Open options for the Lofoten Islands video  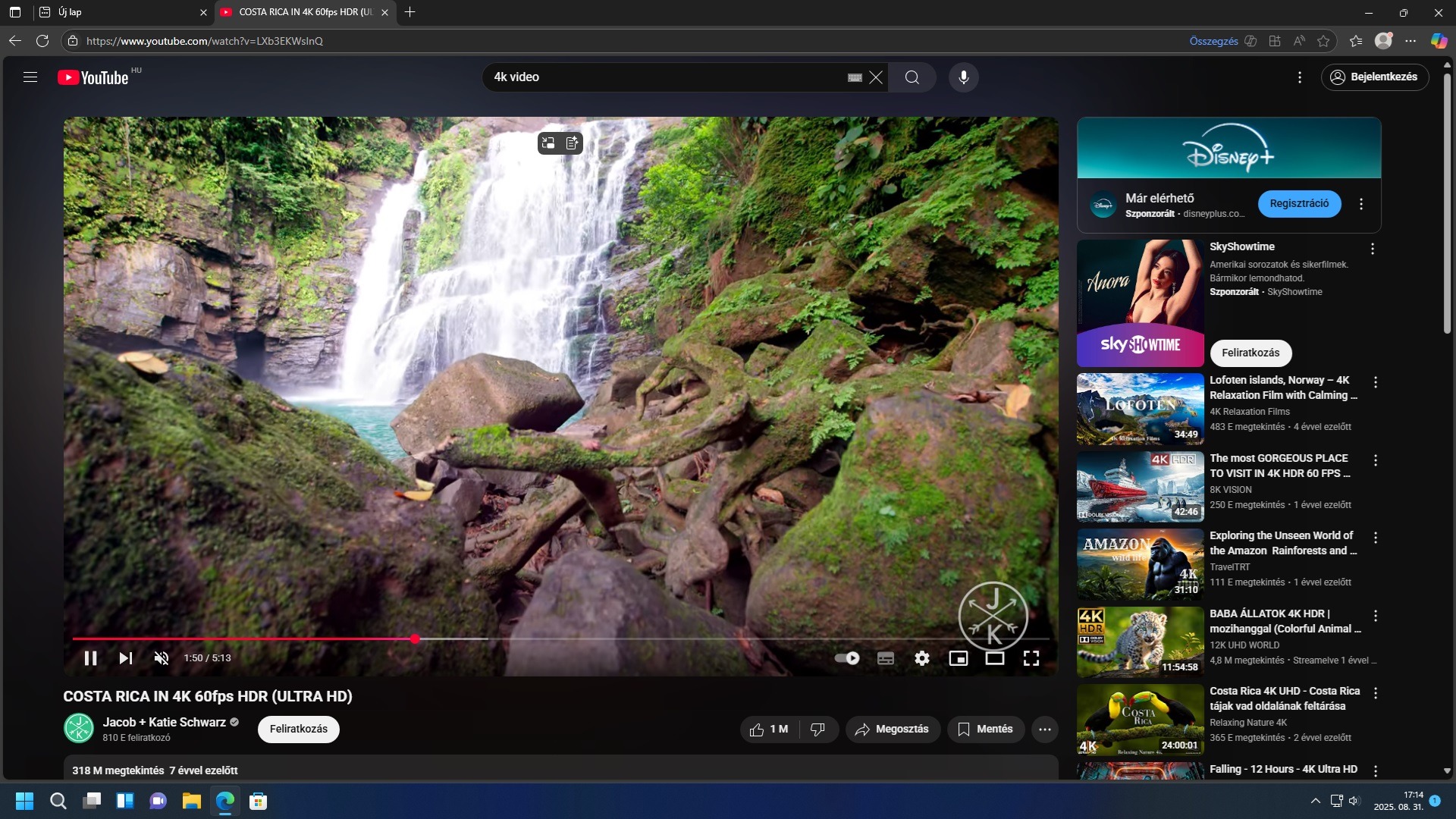(x=1376, y=382)
